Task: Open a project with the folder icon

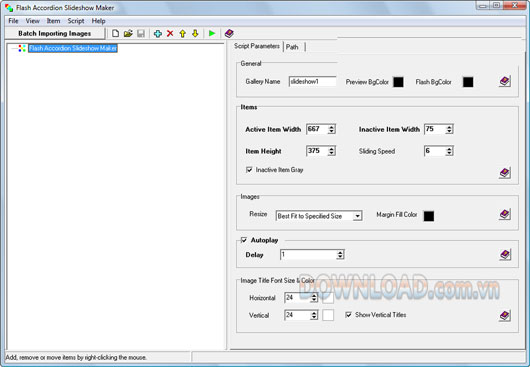Action: (128, 33)
